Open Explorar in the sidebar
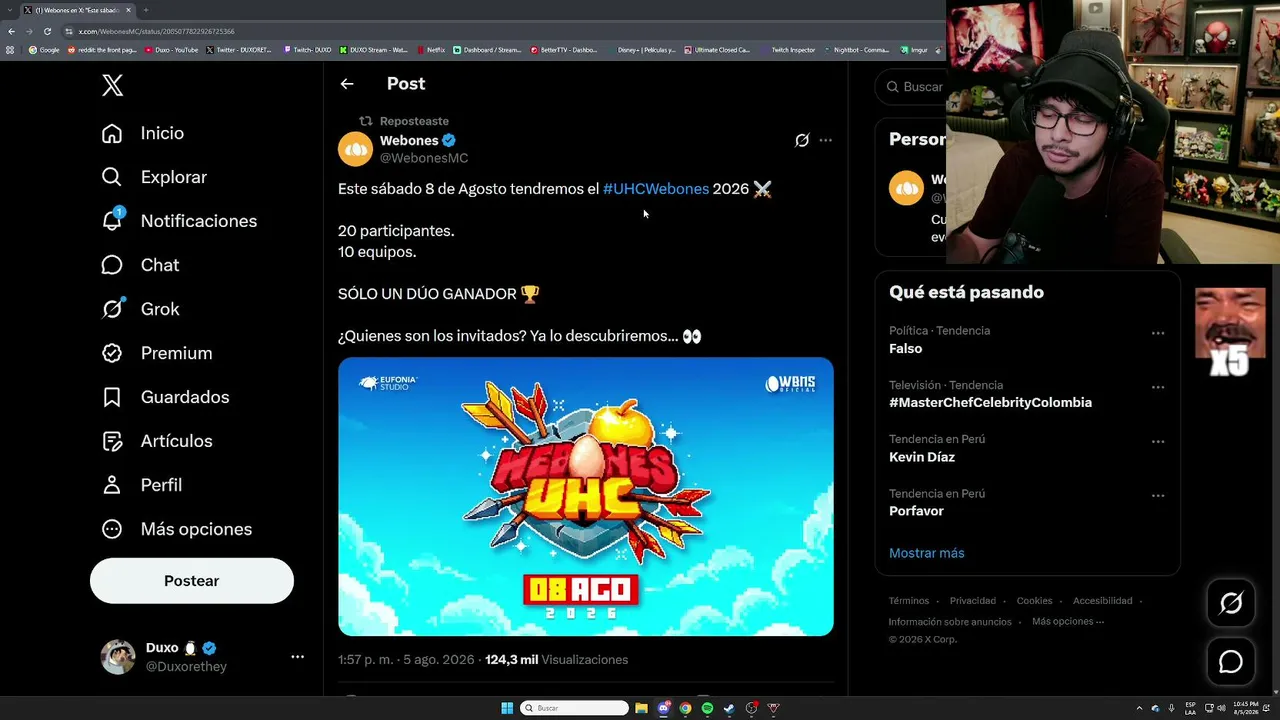 (154, 177)
